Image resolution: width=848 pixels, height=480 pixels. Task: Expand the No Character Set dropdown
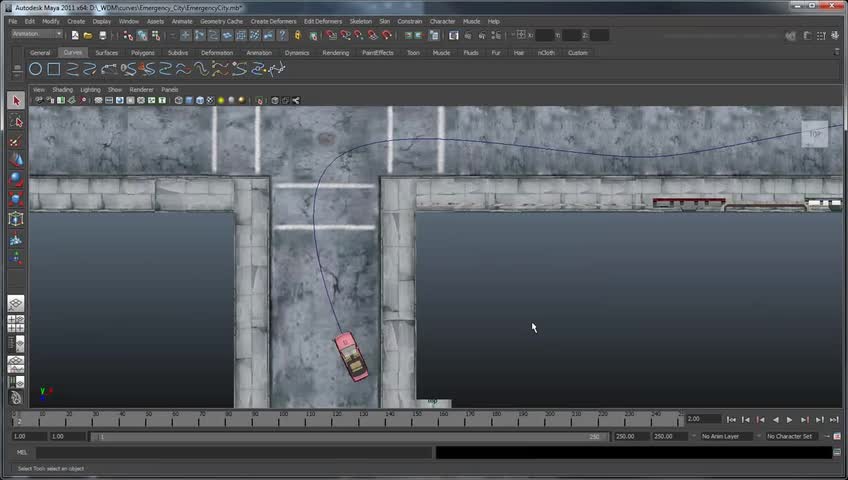[790, 436]
